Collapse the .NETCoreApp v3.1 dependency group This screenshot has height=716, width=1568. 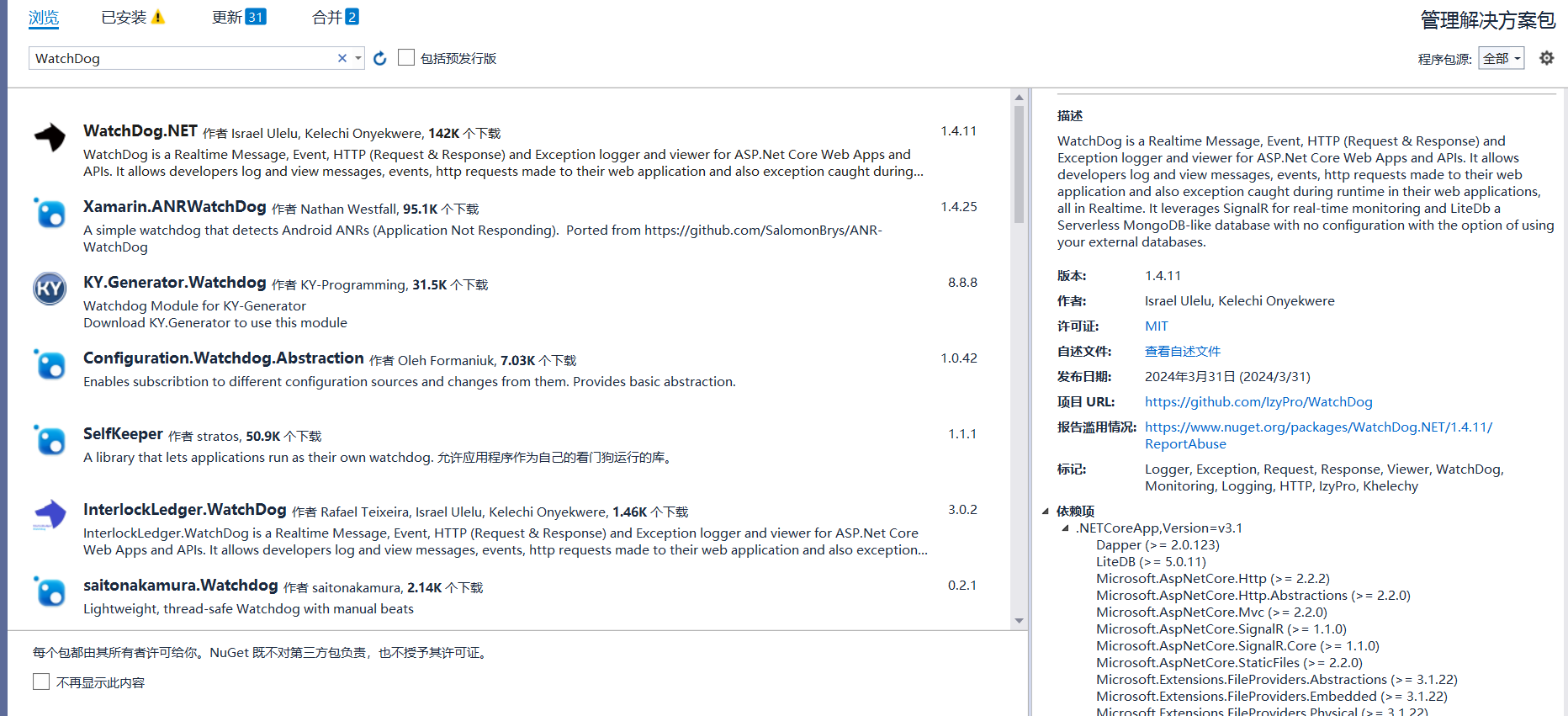point(1065,528)
